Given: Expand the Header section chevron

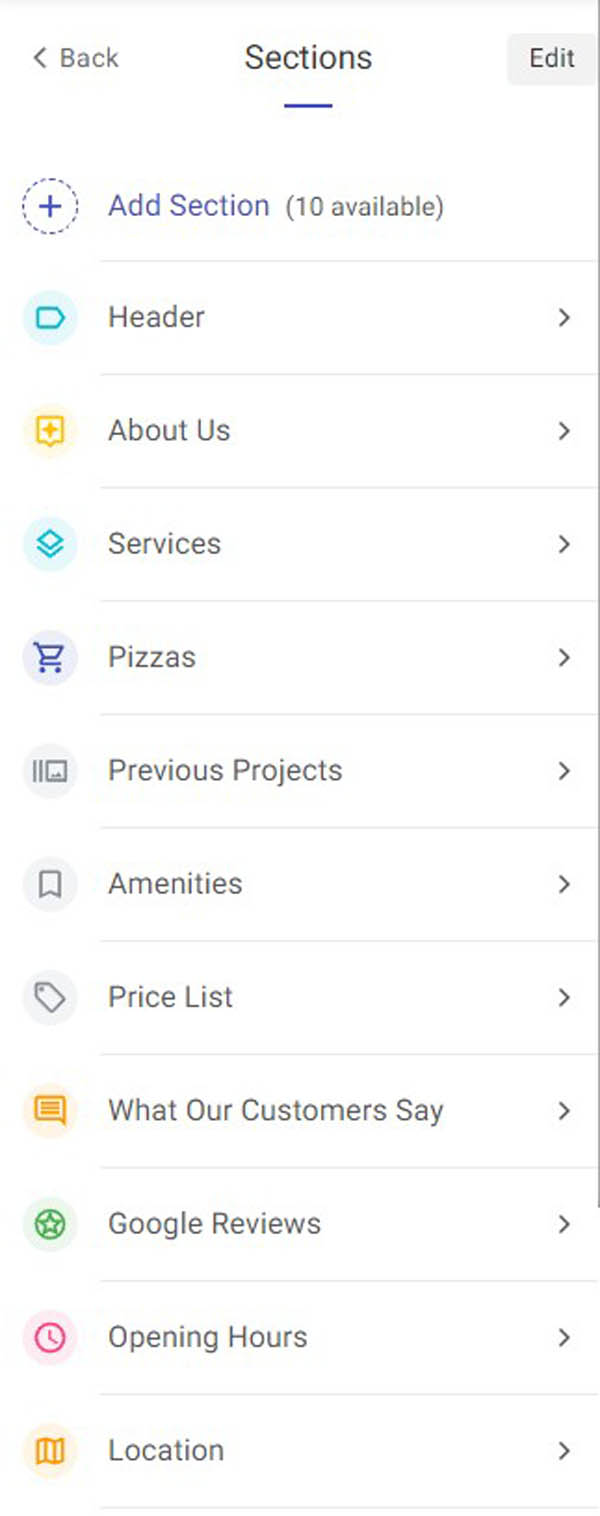Looking at the screenshot, I should click(x=564, y=318).
